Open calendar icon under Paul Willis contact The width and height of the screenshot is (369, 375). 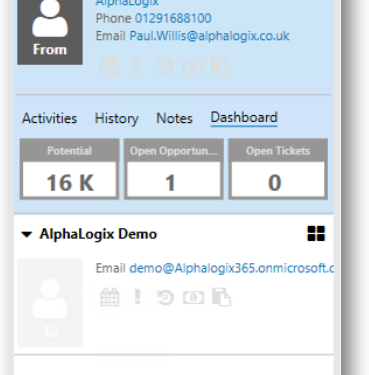(110, 66)
